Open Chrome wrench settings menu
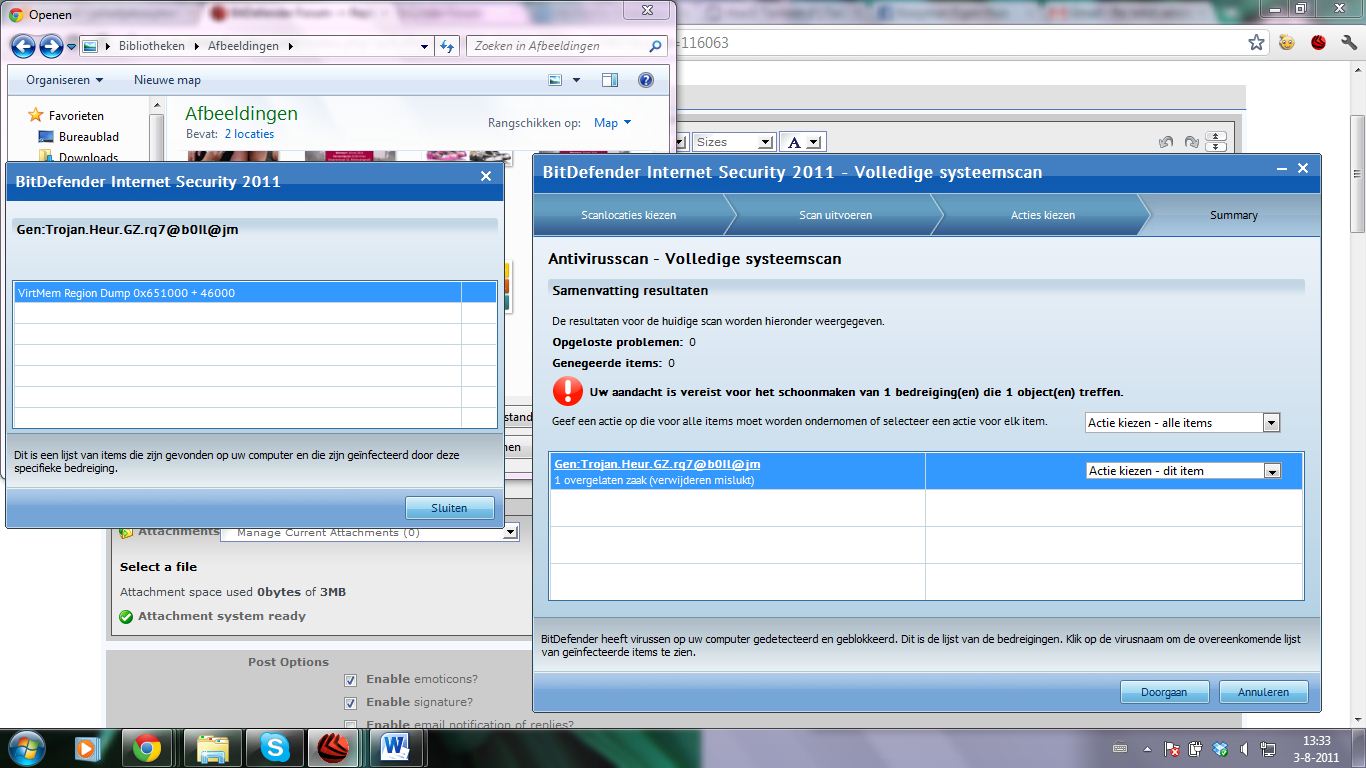This screenshot has width=1366, height=768. coord(1350,42)
